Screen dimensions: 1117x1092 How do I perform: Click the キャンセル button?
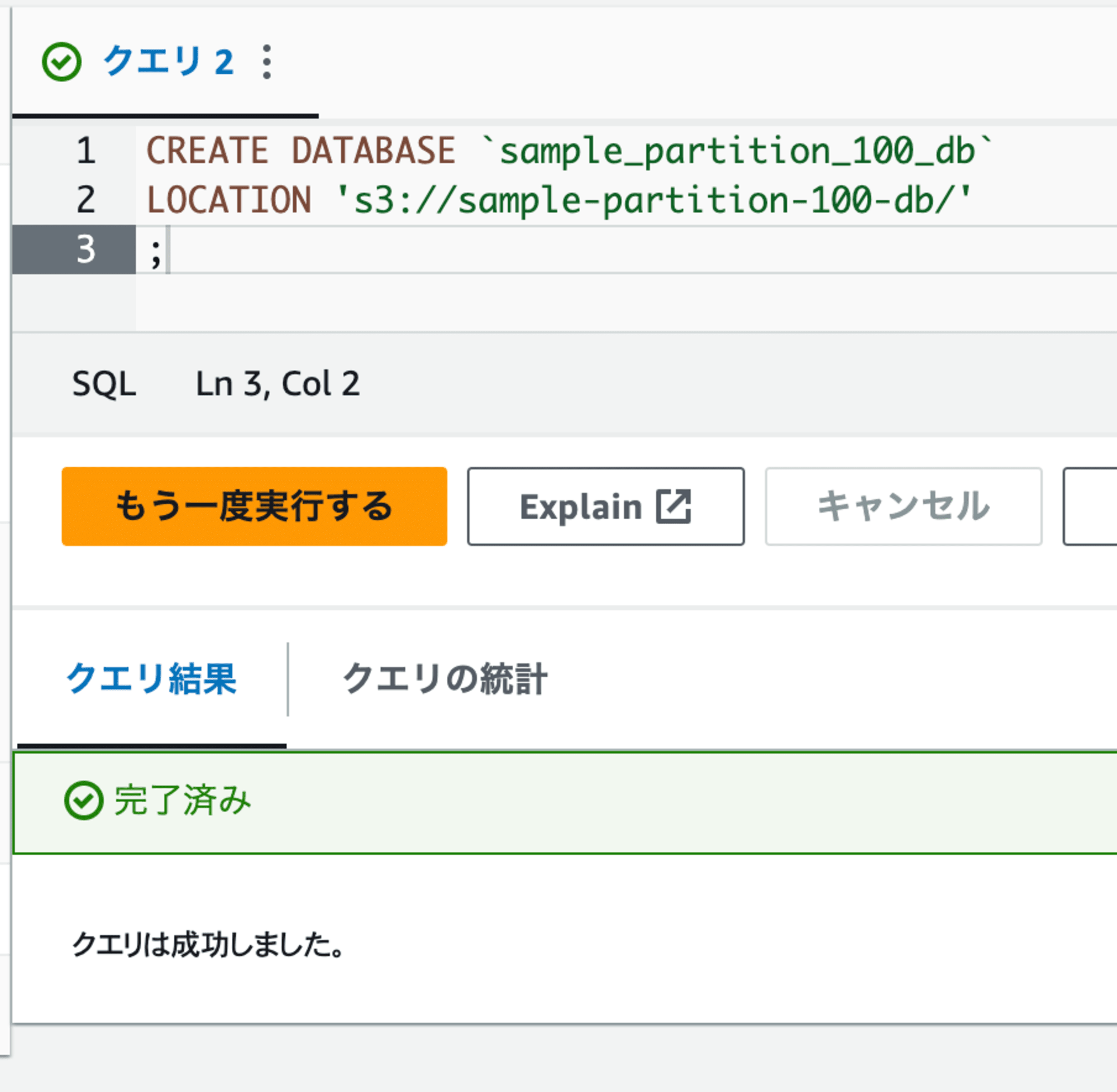(x=904, y=506)
